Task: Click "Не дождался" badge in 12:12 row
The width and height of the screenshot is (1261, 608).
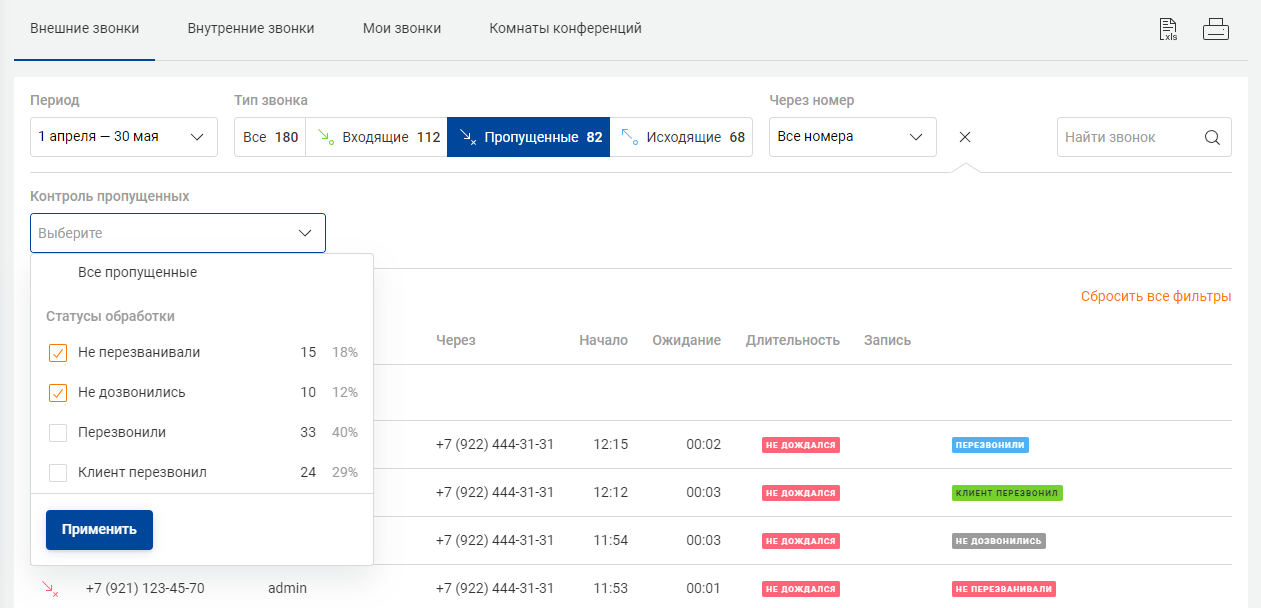Action: [801, 493]
